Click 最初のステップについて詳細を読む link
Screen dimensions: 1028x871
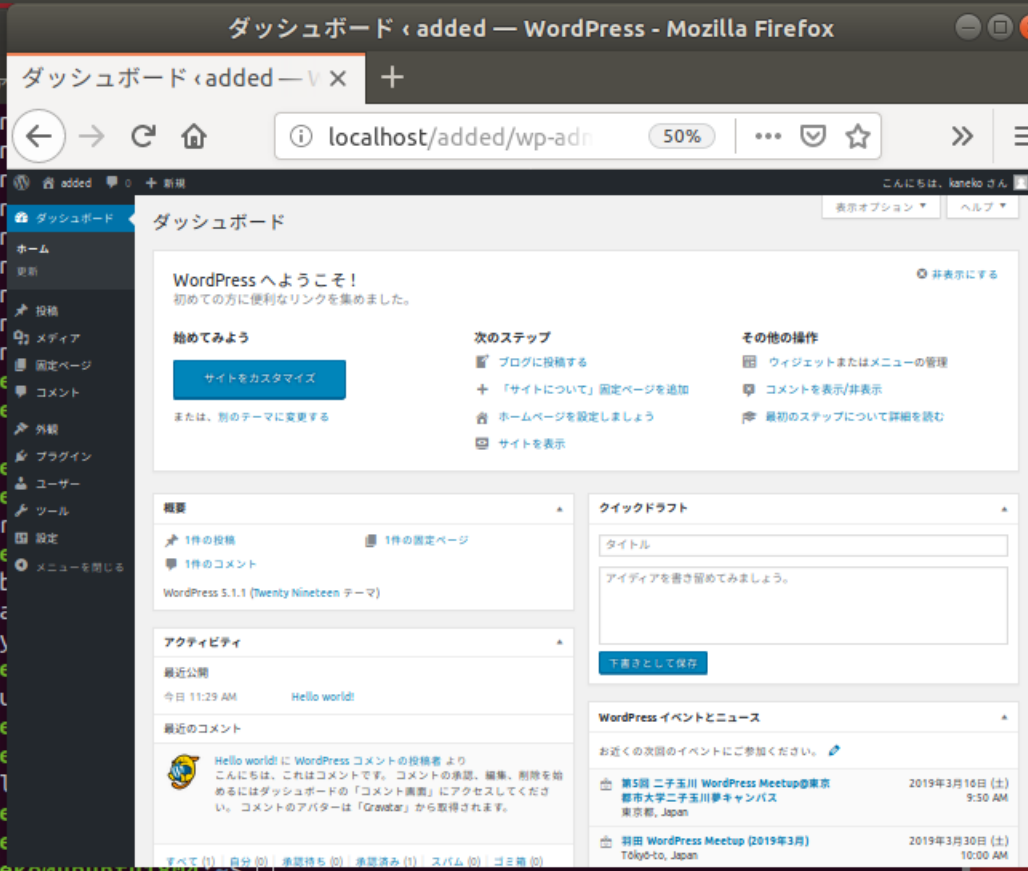pyautogui.click(x=855, y=416)
